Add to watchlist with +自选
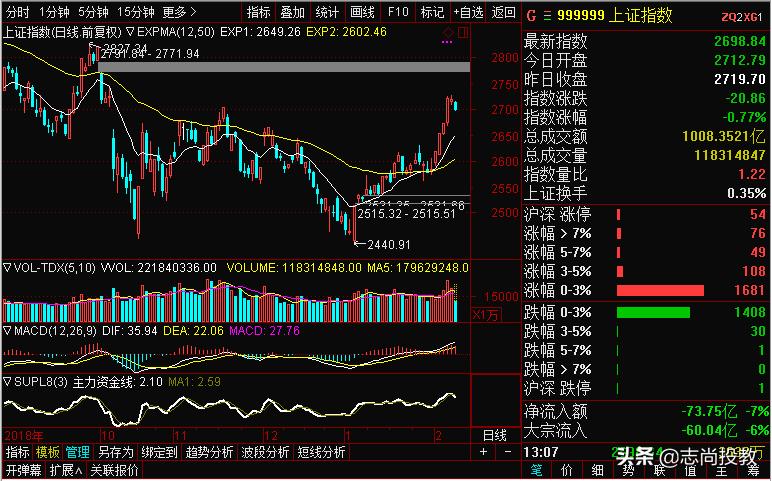Viewport: 772px width, 481px height. click(x=468, y=12)
